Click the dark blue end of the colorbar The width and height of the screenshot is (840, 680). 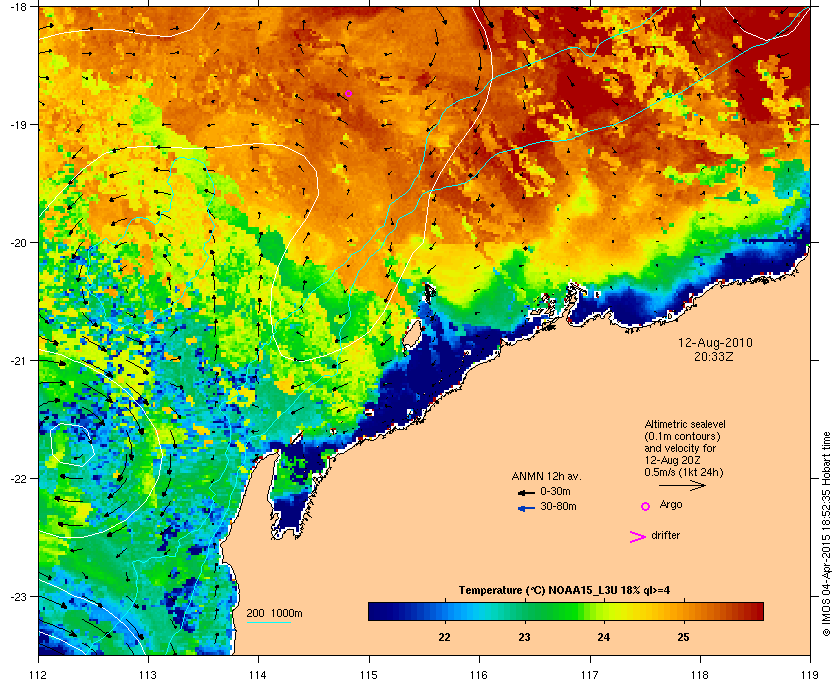coord(377,611)
